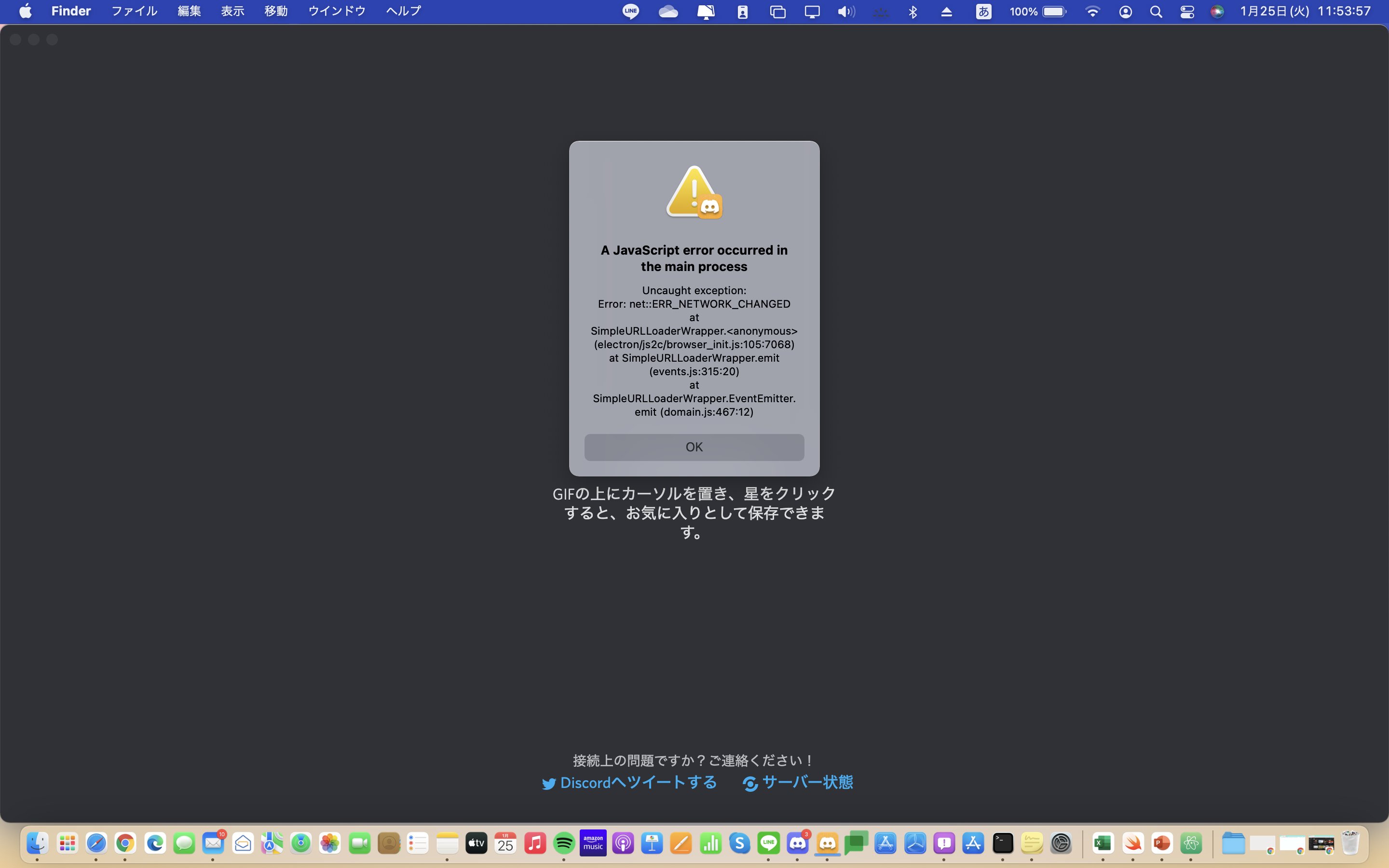Dismiss the JavaScript error with OK
Screen dimensions: 1389x868
pyautogui.click(x=694, y=447)
